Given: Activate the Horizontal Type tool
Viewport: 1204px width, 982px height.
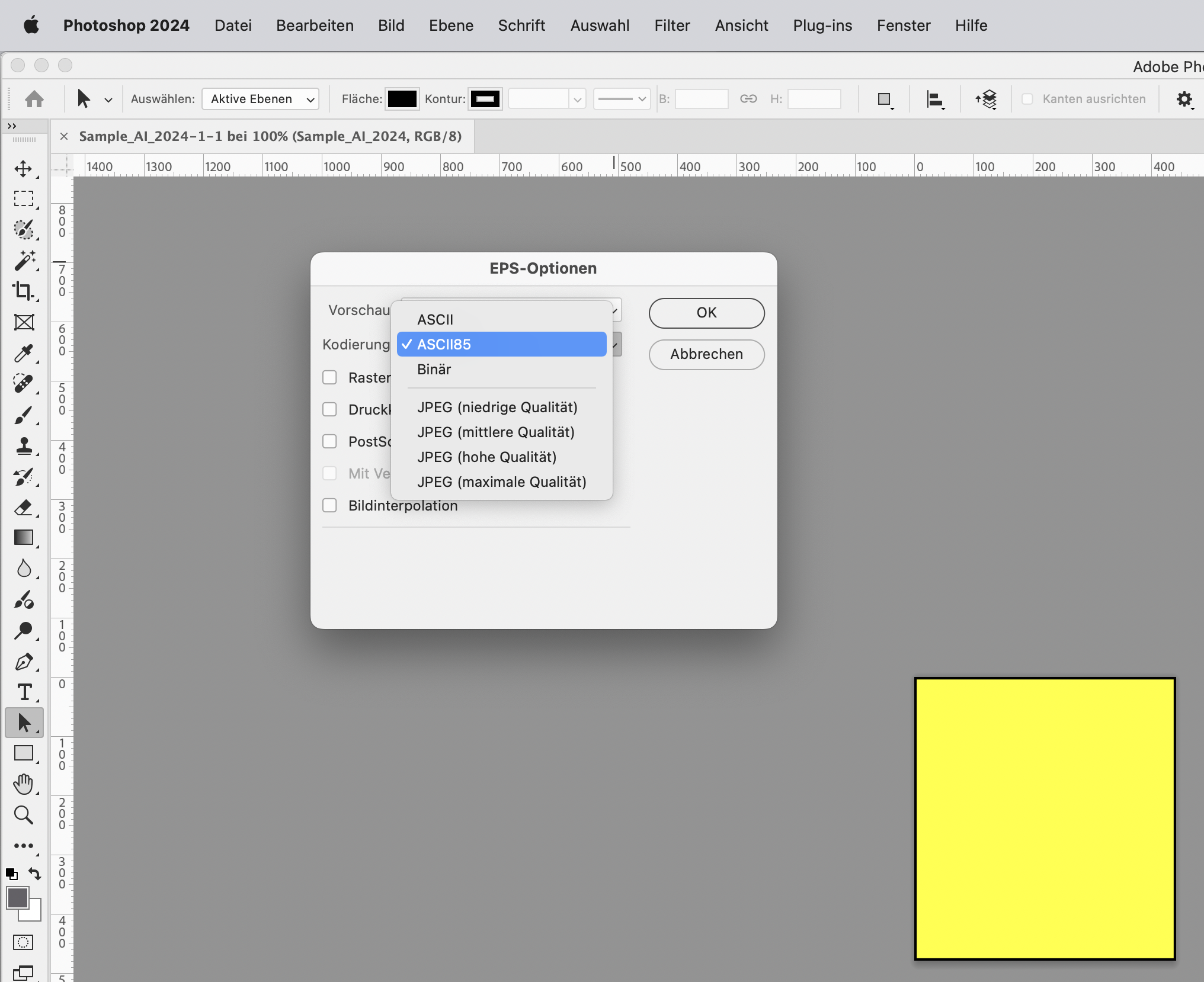Looking at the screenshot, I should click(24, 692).
